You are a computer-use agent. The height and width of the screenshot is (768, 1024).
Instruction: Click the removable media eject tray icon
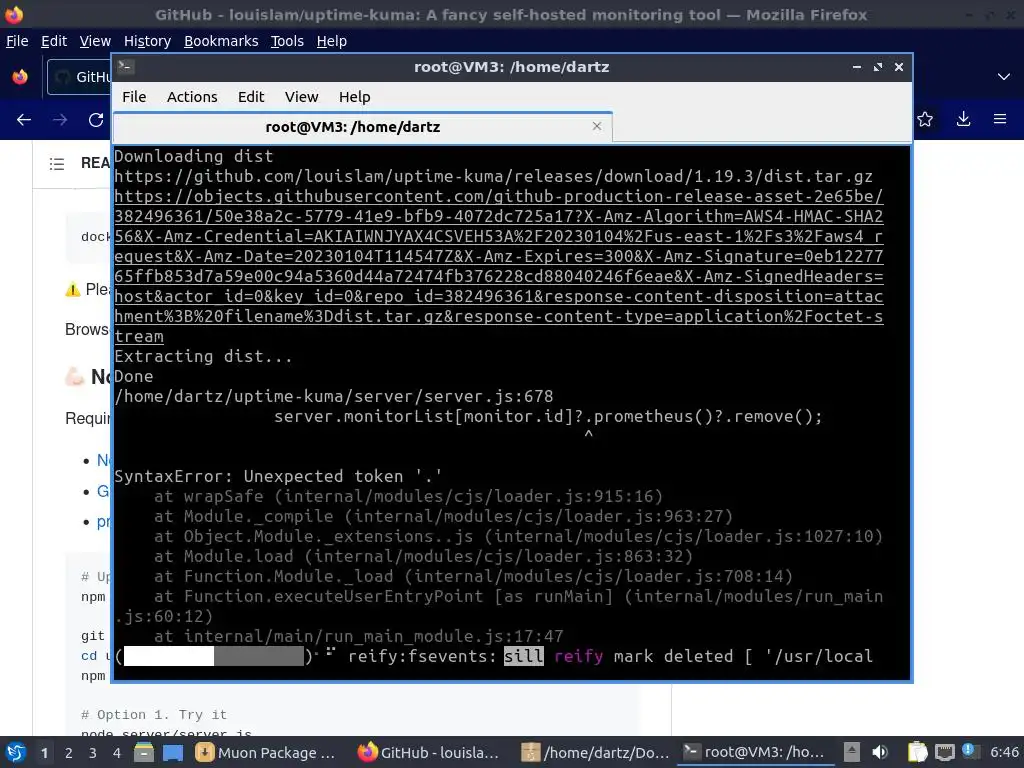tap(851, 752)
